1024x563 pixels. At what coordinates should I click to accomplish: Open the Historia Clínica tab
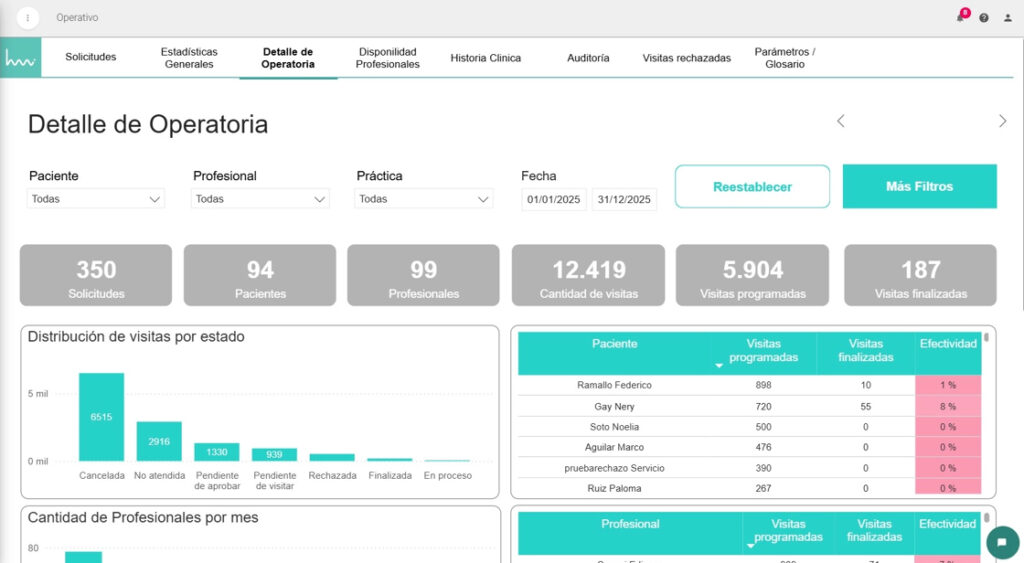(485, 58)
